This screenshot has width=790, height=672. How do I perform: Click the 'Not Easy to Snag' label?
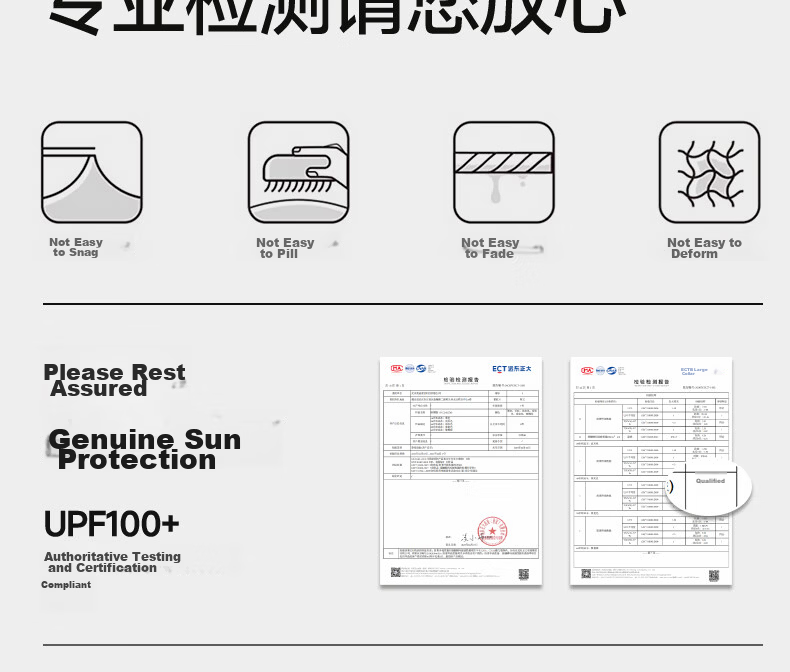(76, 247)
